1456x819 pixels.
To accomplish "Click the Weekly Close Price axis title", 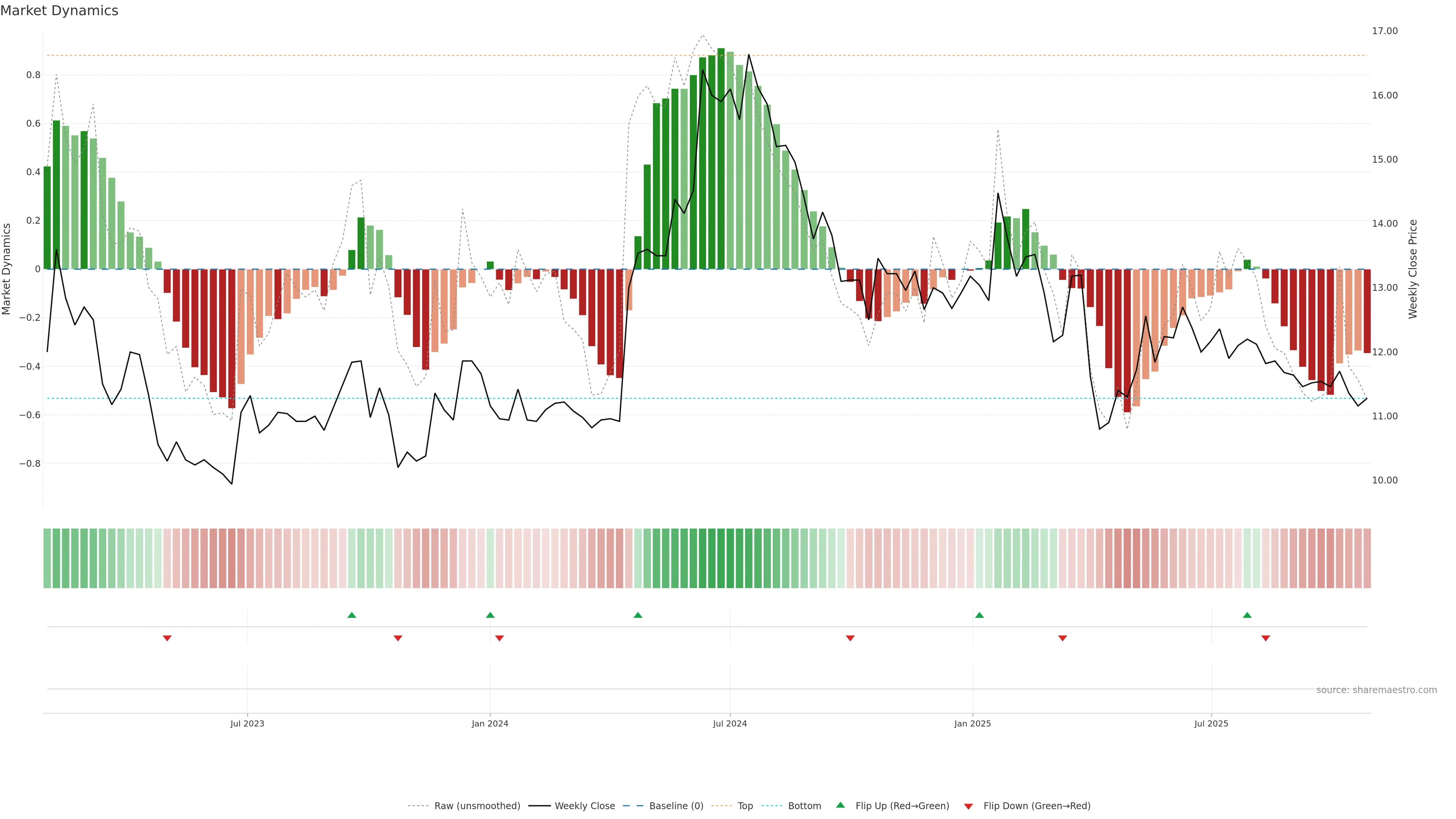I will point(1412,269).
